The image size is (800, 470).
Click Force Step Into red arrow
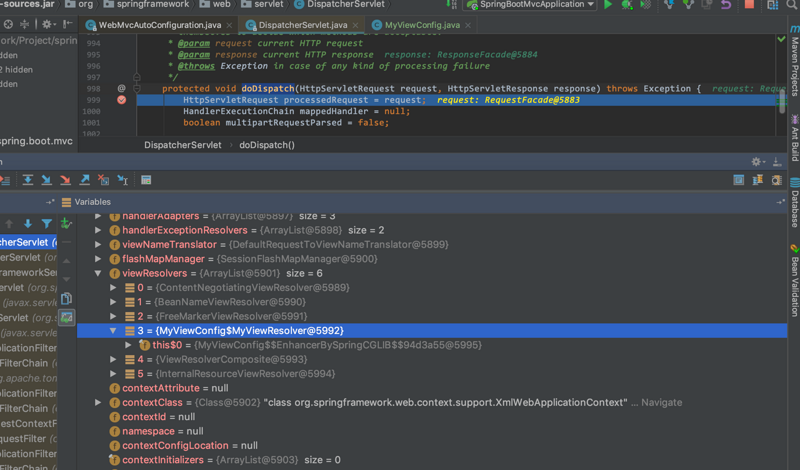pos(65,180)
